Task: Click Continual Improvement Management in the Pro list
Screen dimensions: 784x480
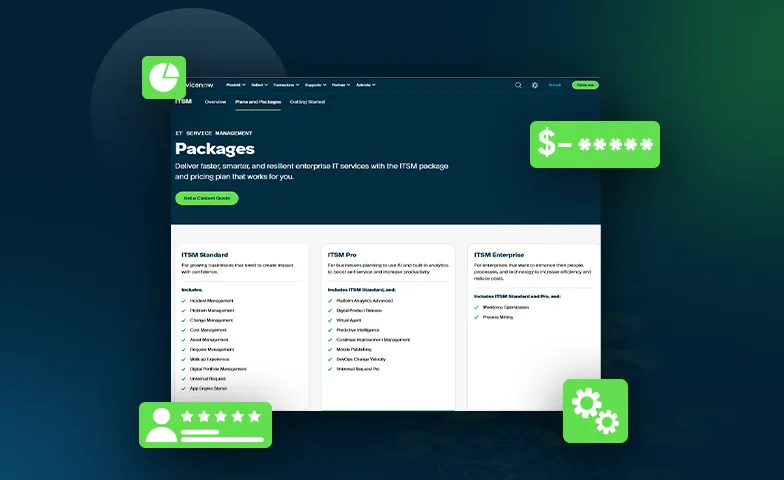Action: (373, 340)
